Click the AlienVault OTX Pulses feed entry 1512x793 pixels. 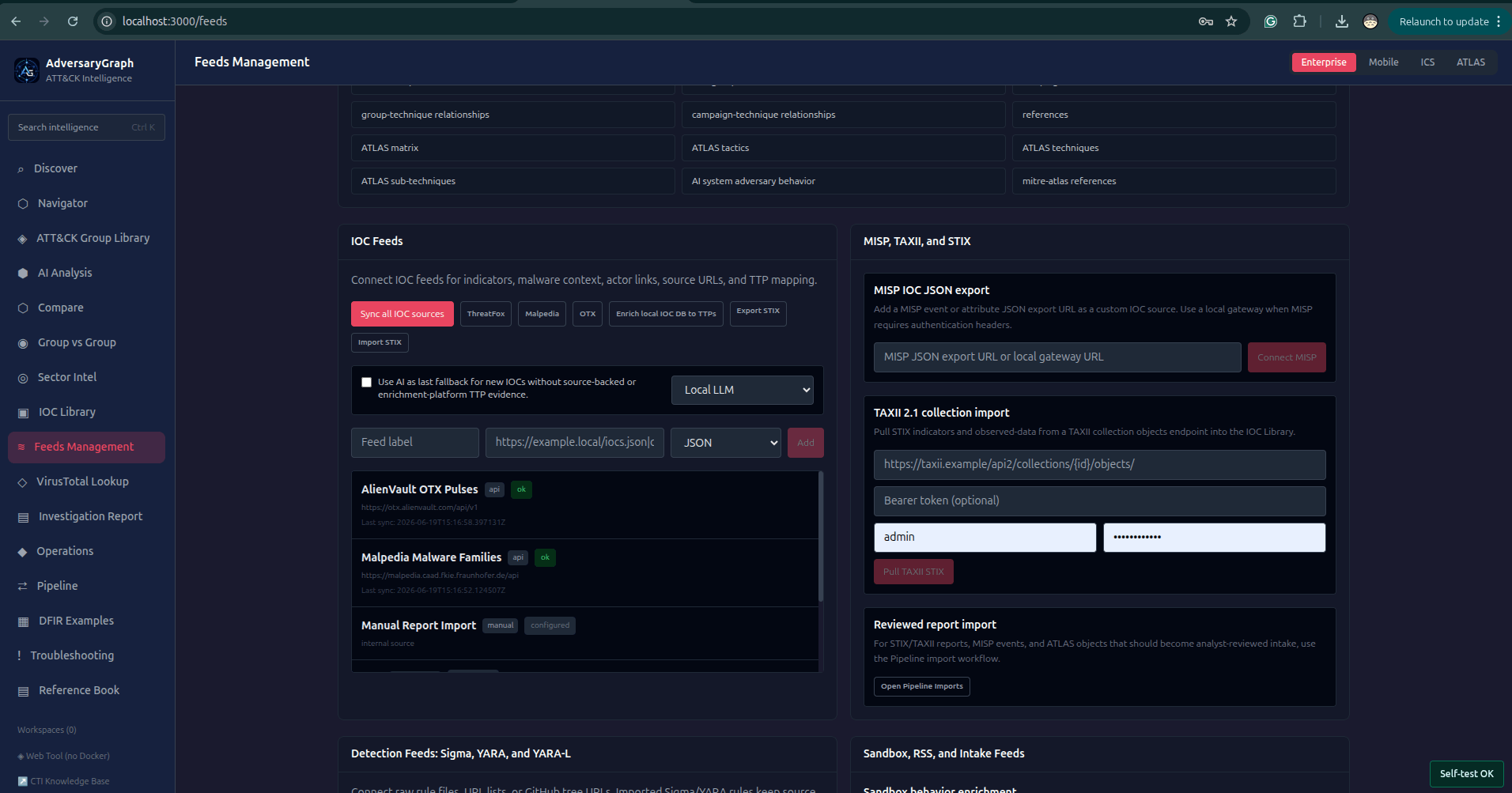pyautogui.click(x=585, y=505)
